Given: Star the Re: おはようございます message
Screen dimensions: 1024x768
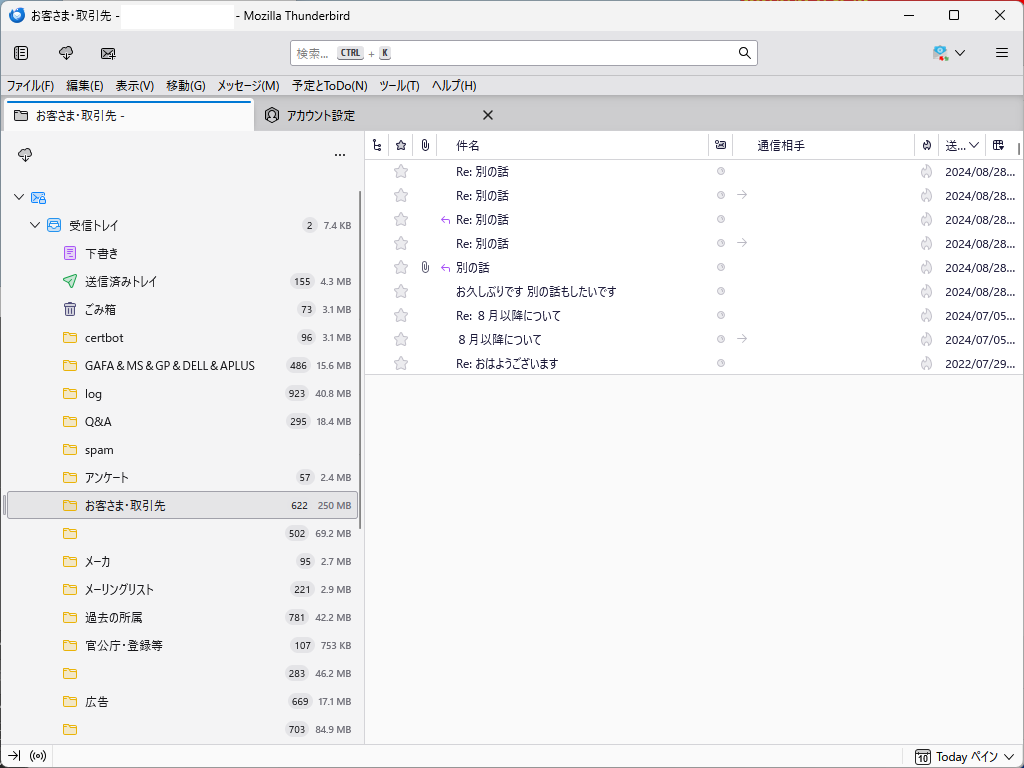Looking at the screenshot, I should pyautogui.click(x=401, y=363).
